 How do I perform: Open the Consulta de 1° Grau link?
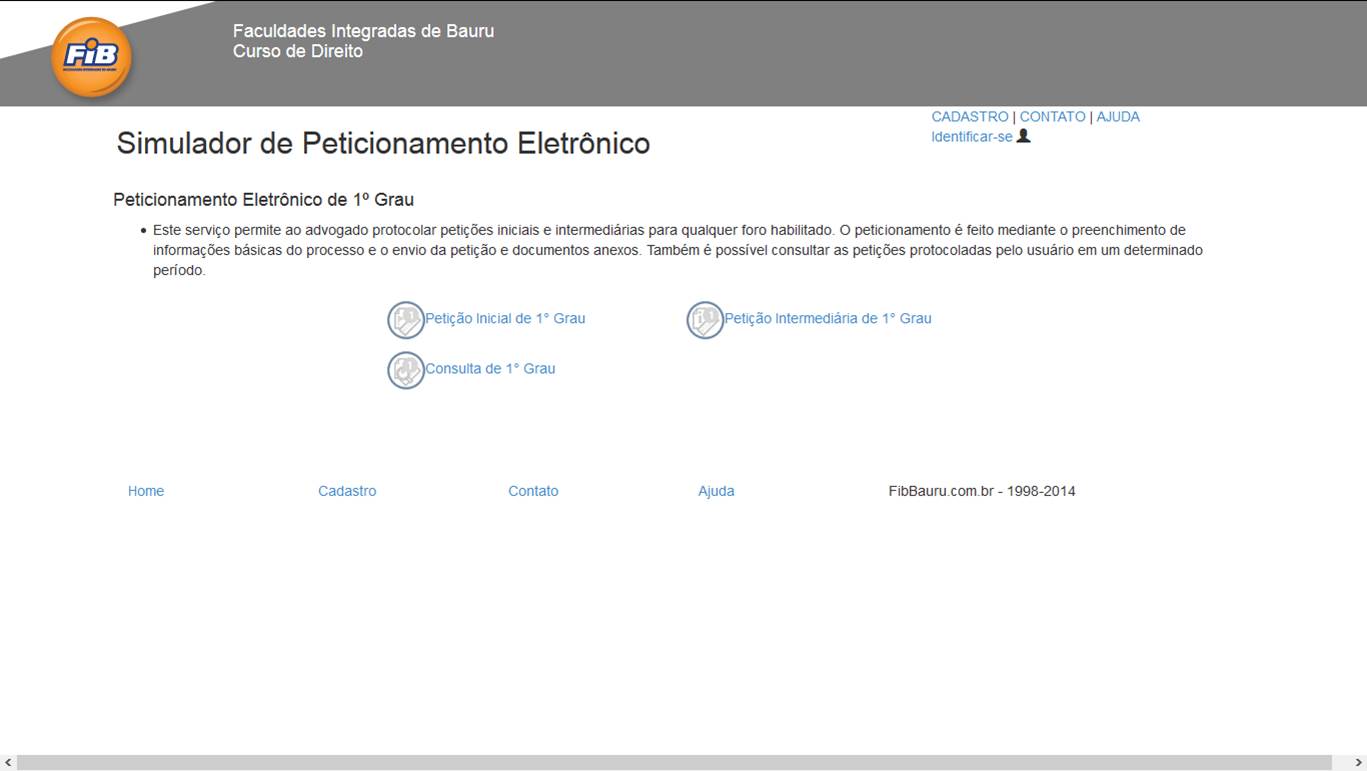490,368
